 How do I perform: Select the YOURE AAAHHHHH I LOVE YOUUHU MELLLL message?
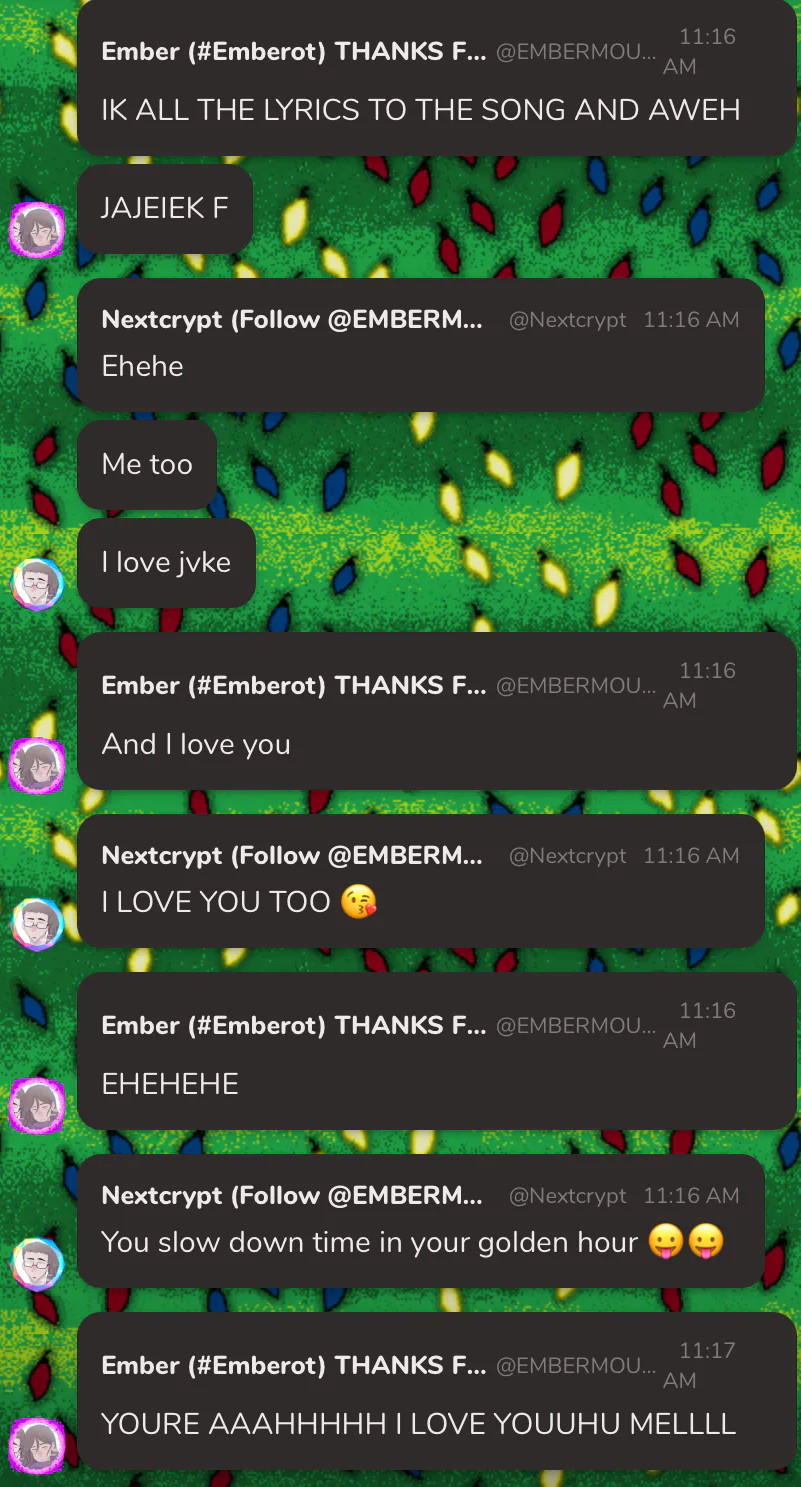coord(437,1391)
